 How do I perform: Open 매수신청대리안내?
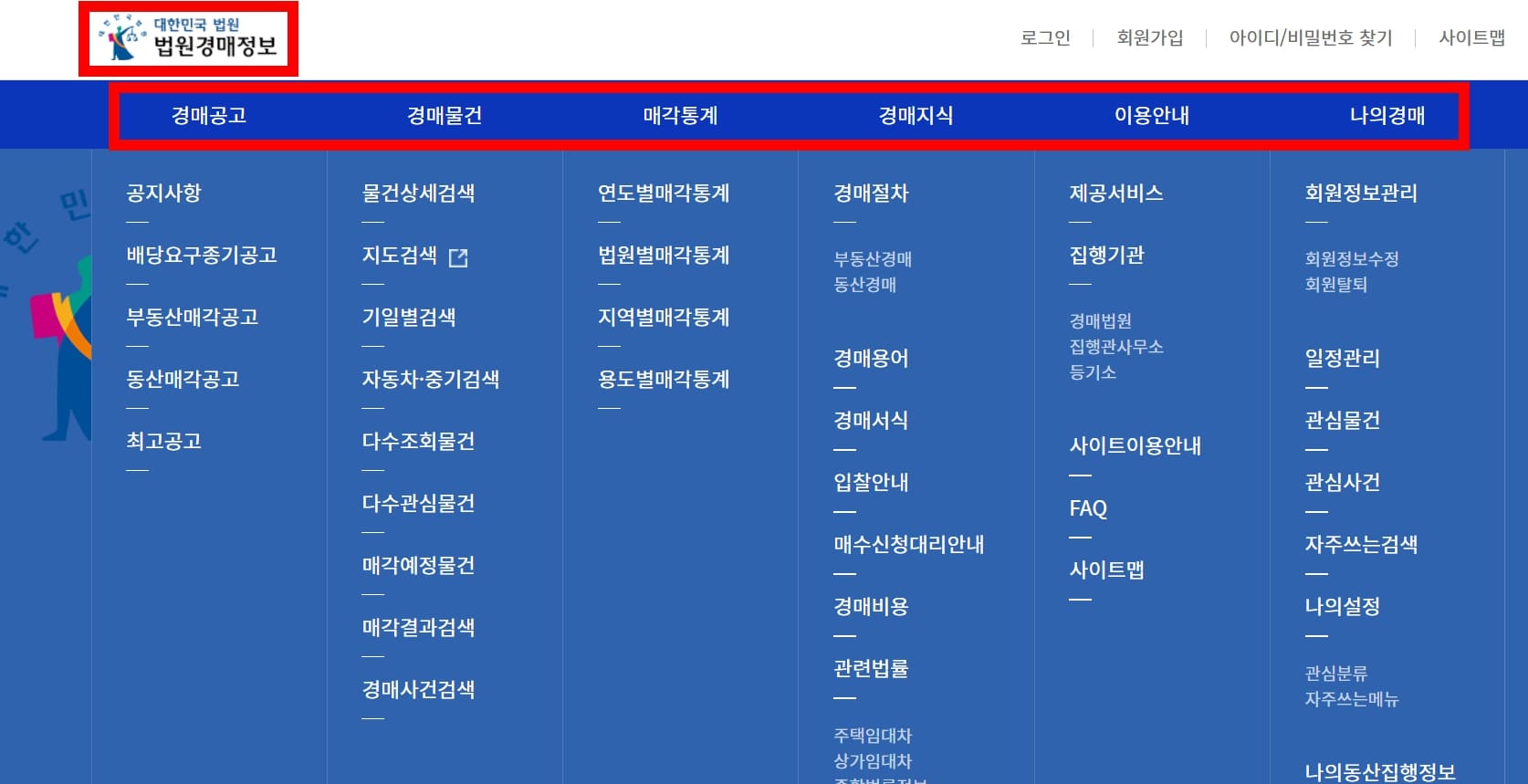coord(909,544)
